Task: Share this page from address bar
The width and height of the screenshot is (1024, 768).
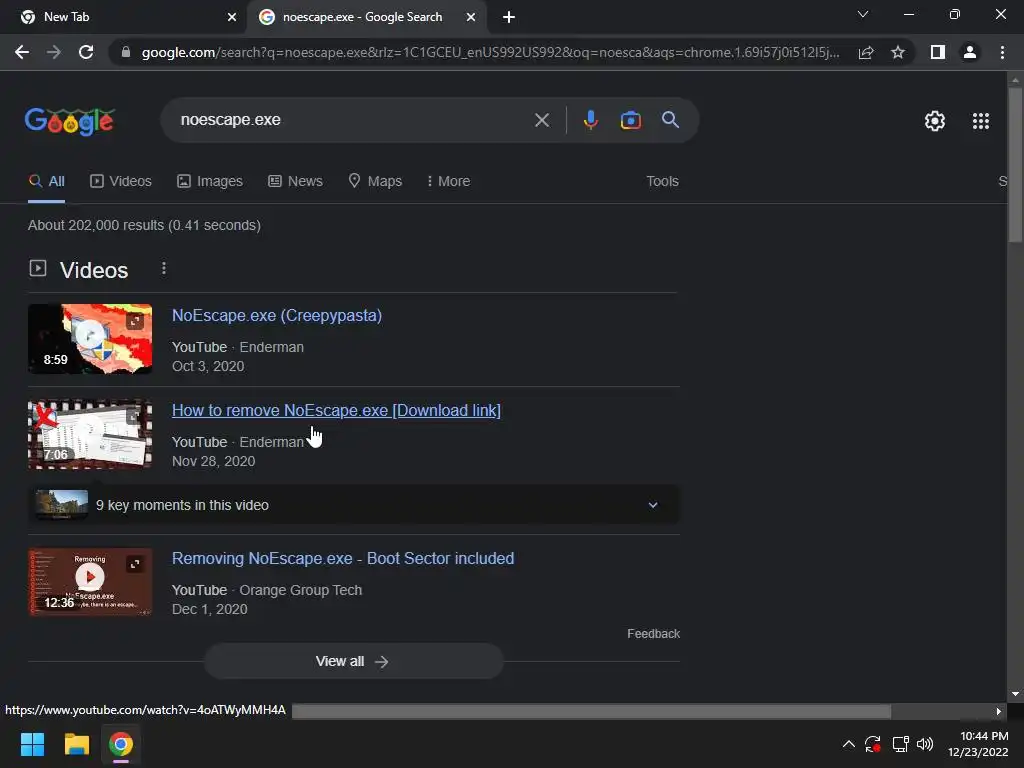Action: [x=866, y=52]
